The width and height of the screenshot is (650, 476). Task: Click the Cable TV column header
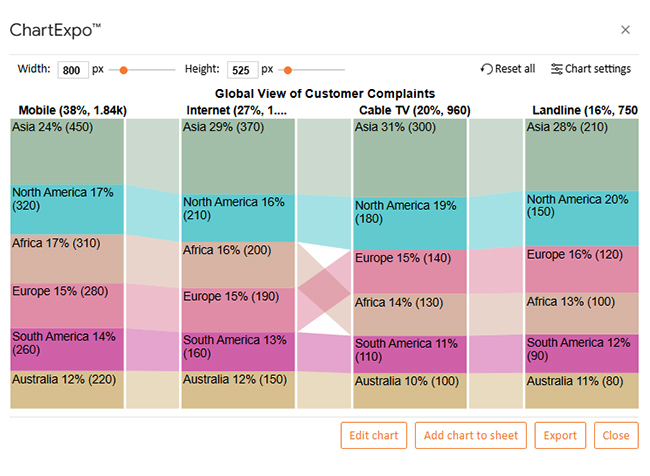pos(414,110)
